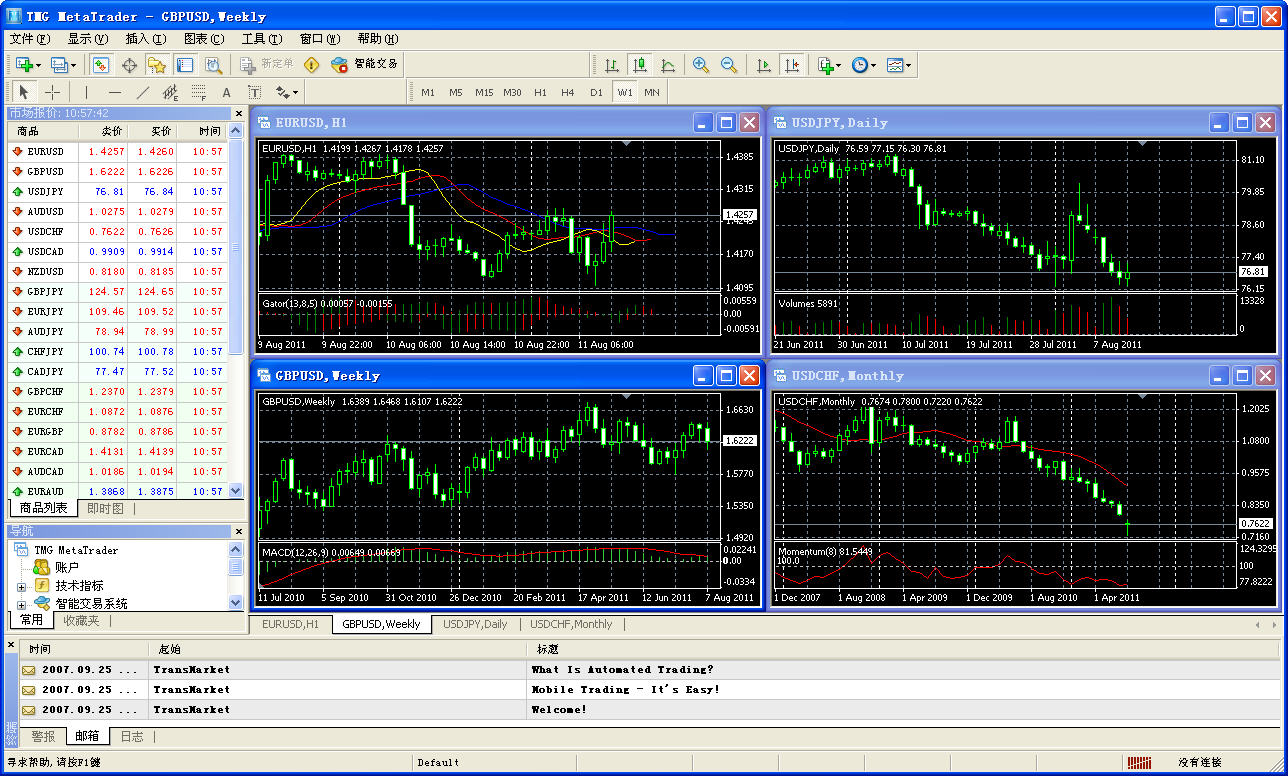Select the H4 timeframe button
The height and width of the screenshot is (776, 1288).
[568, 92]
